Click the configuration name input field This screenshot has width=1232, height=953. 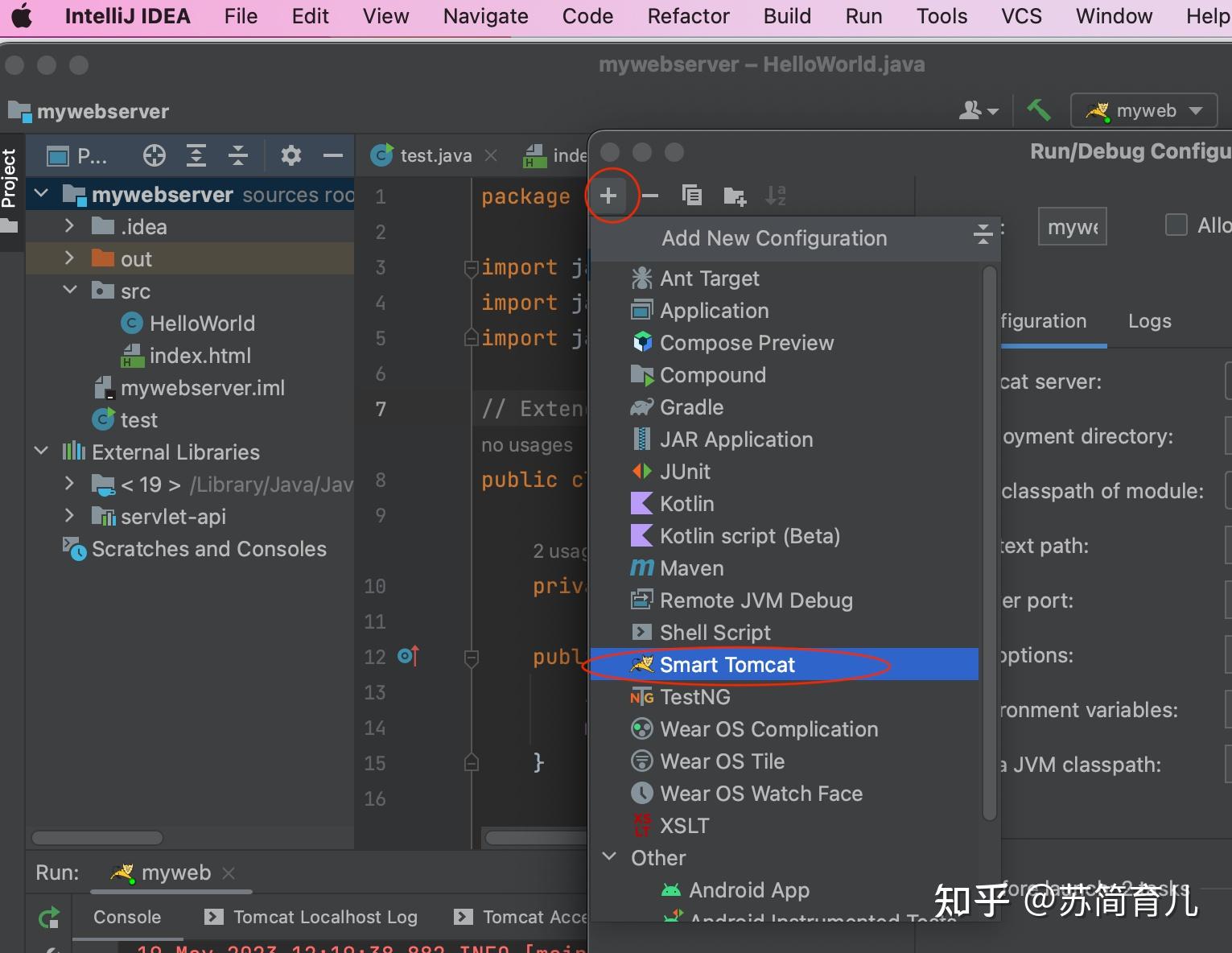tap(1072, 227)
